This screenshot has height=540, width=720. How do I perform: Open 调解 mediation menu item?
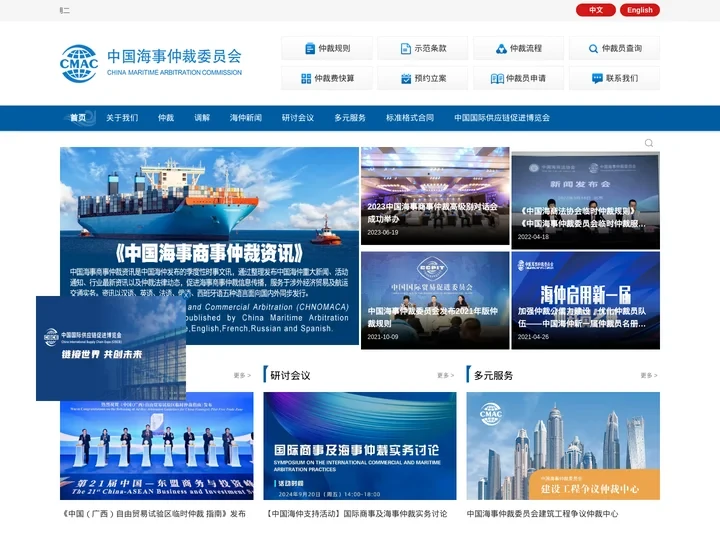tap(202, 118)
